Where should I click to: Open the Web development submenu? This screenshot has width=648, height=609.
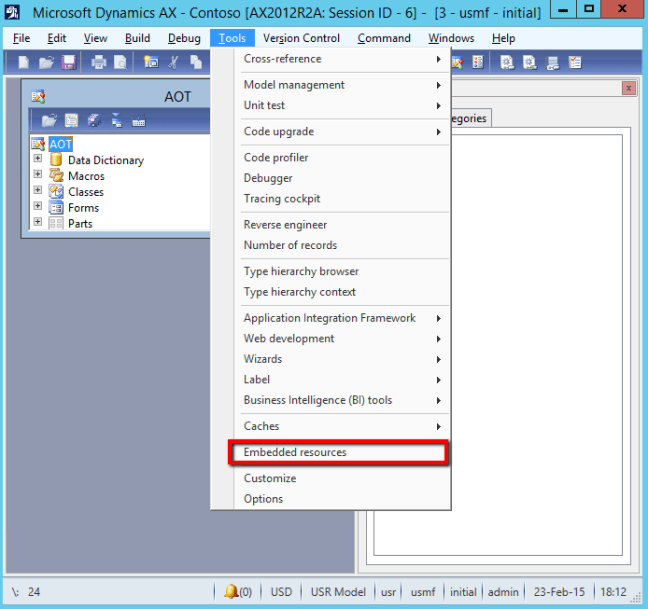tap(342, 339)
